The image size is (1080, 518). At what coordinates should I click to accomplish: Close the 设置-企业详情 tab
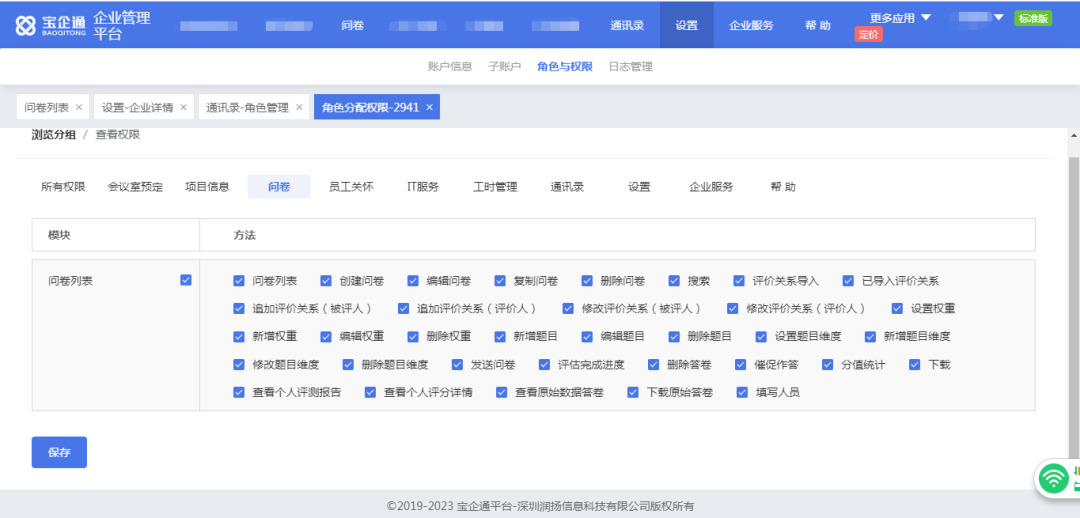[183, 107]
